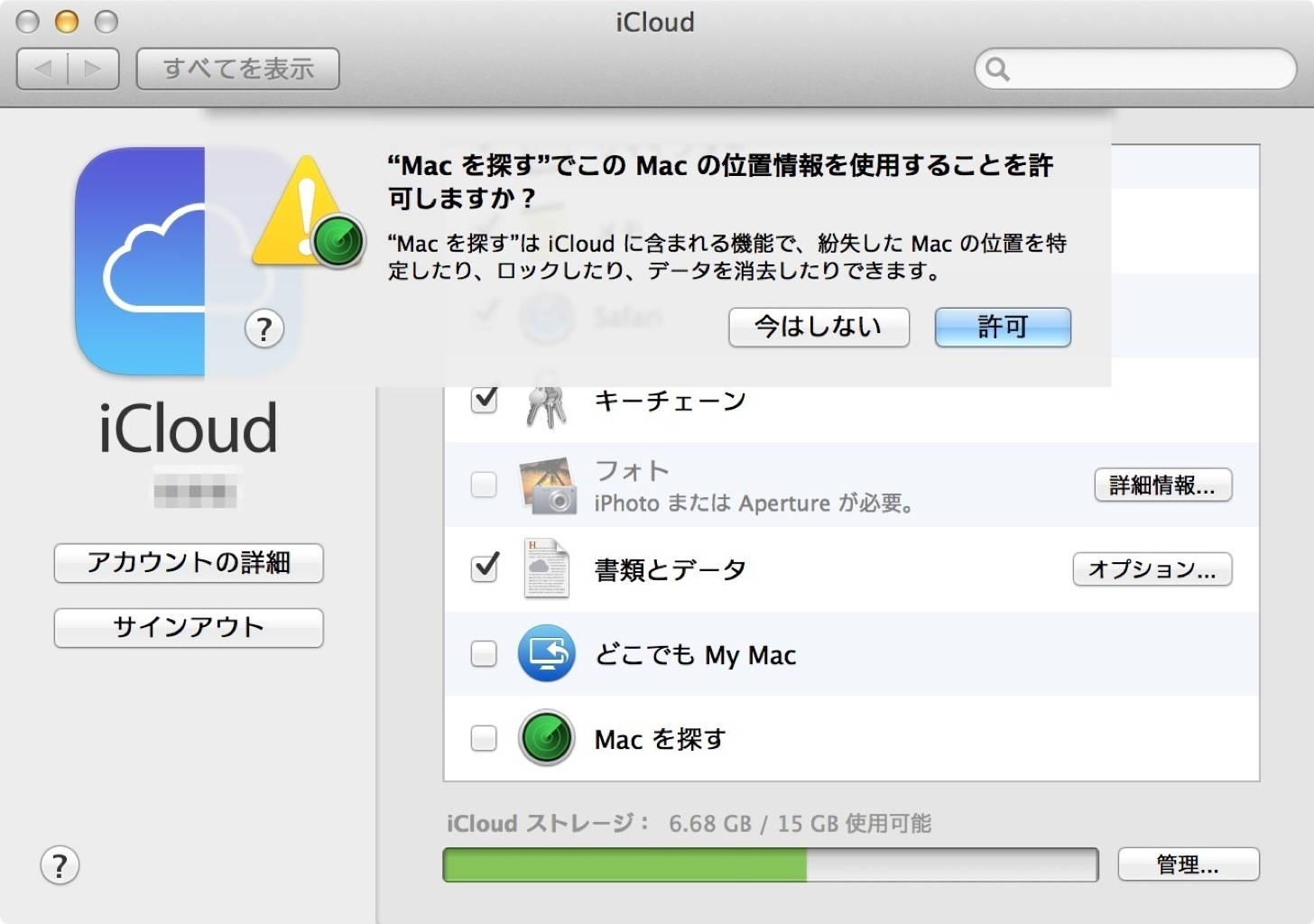Click the warning icon with radar badge
The image size is (1314, 924).
coord(309,213)
